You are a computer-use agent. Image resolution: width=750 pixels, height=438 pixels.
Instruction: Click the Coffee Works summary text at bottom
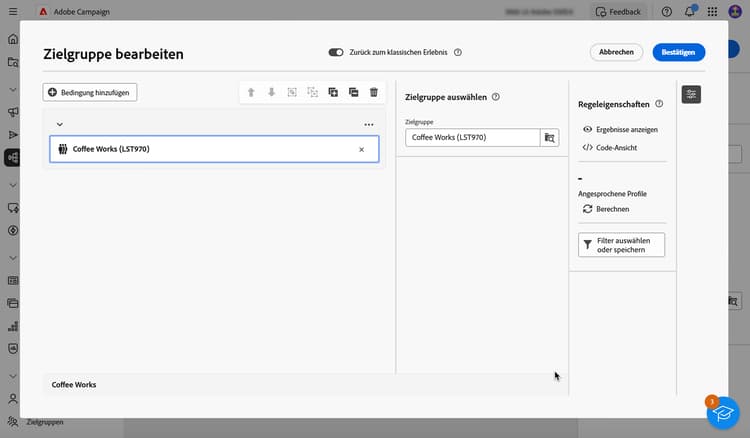pos(74,384)
